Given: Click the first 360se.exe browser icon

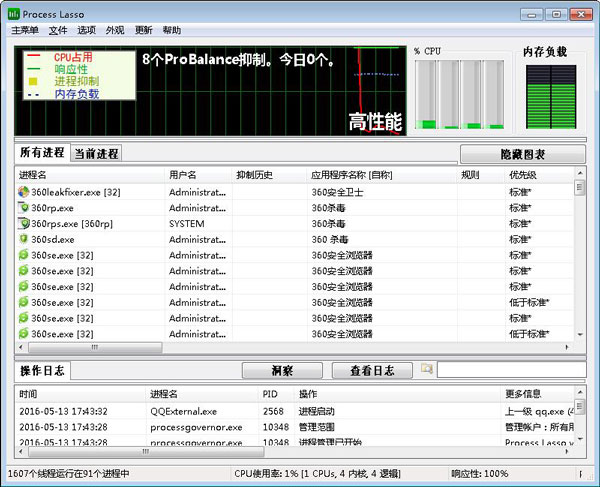Looking at the screenshot, I should [x=24, y=255].
